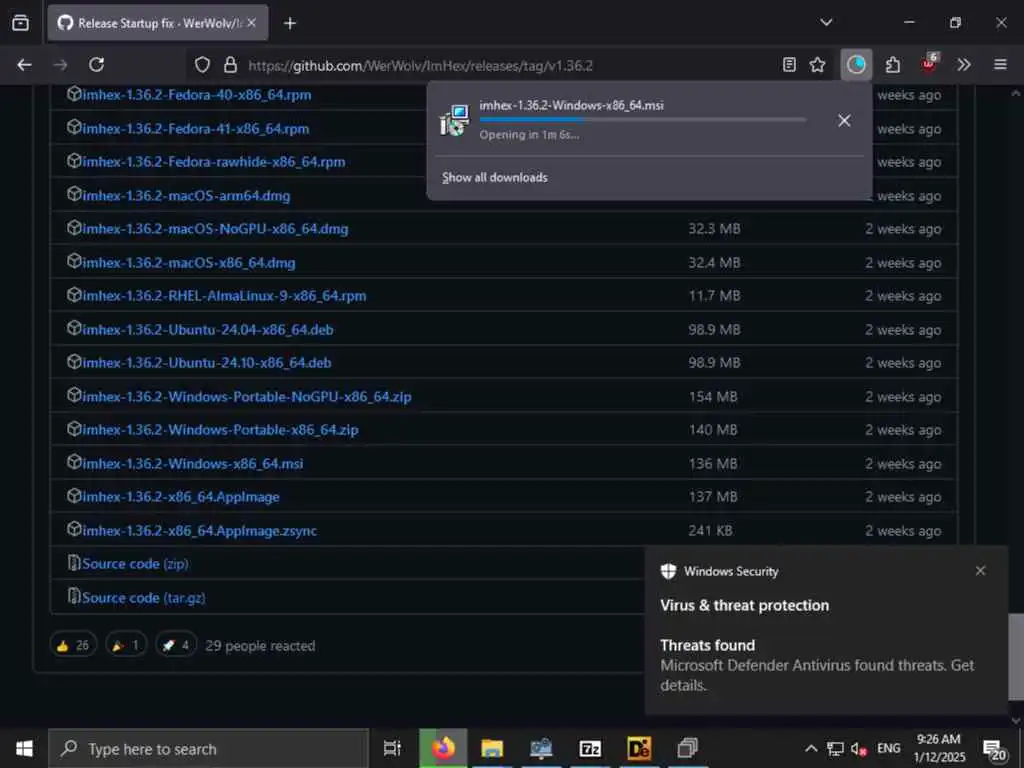Click the github.com URL address field
This screenshot has width=1024, height=768.
point(421,65)
